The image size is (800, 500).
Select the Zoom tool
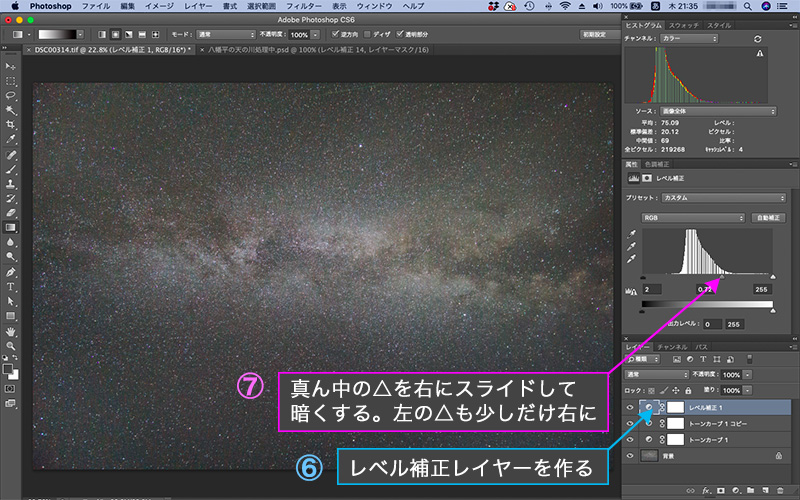tap(10, 346)
